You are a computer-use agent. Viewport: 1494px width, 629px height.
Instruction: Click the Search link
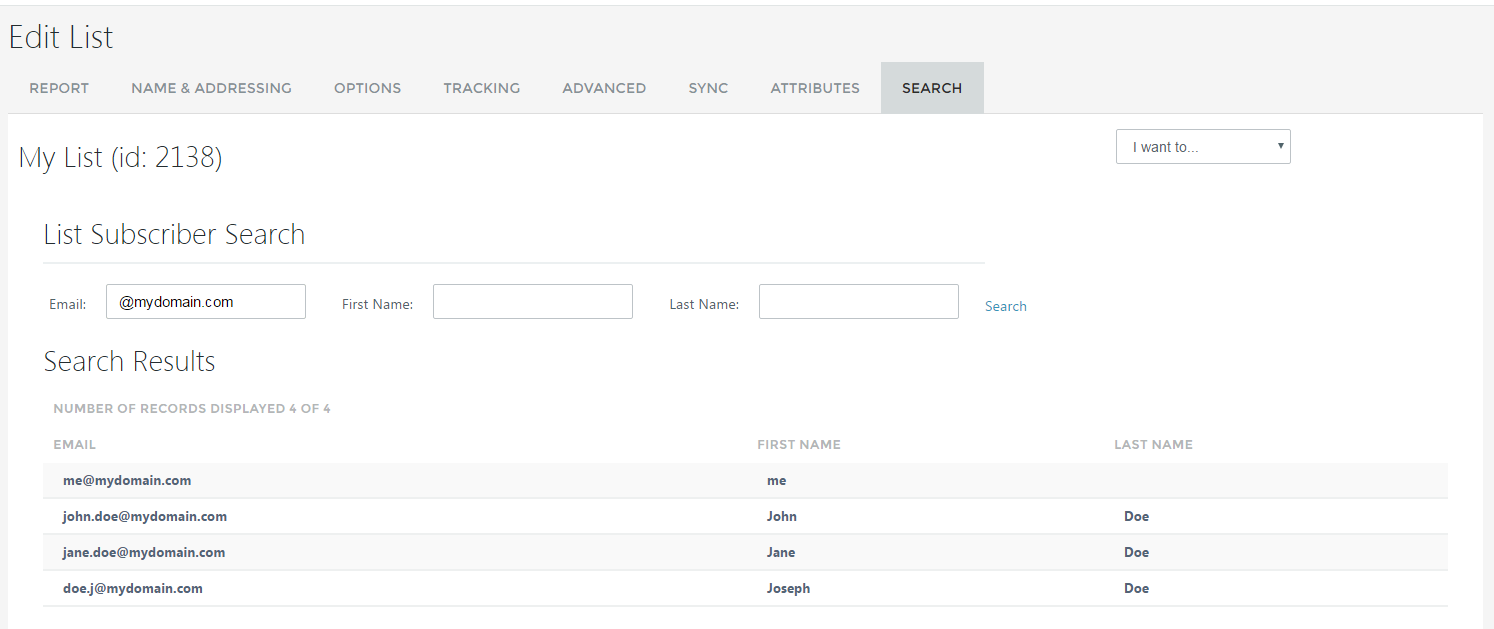click(1005, 306)
